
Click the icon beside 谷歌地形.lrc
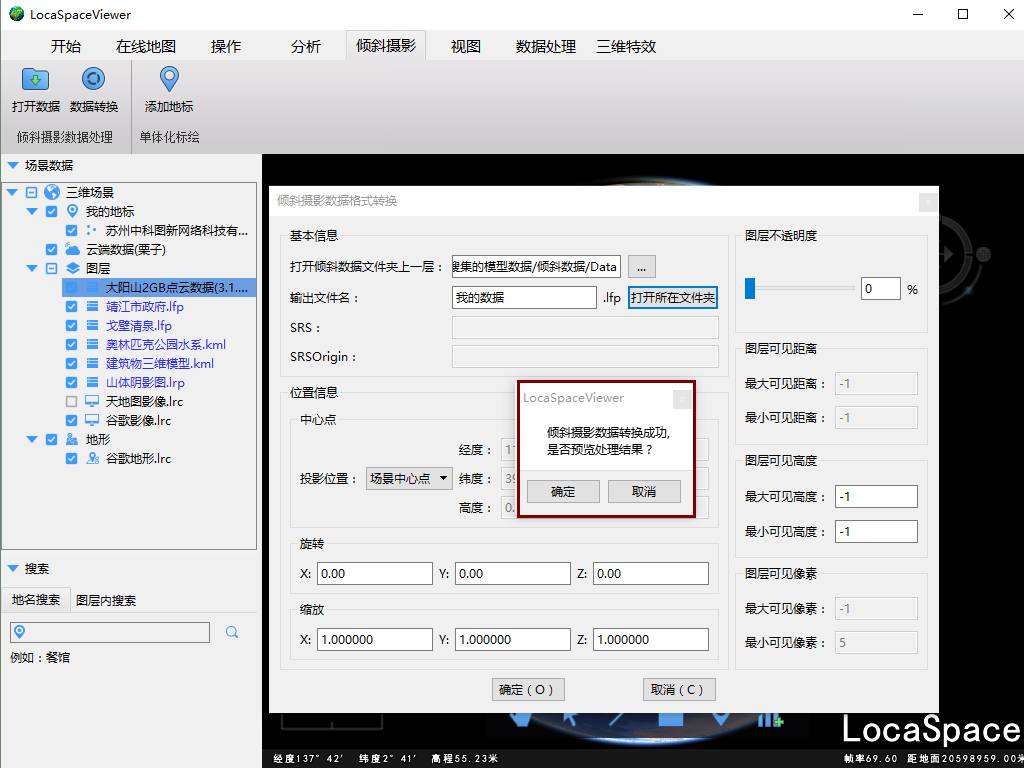[92, 458]
